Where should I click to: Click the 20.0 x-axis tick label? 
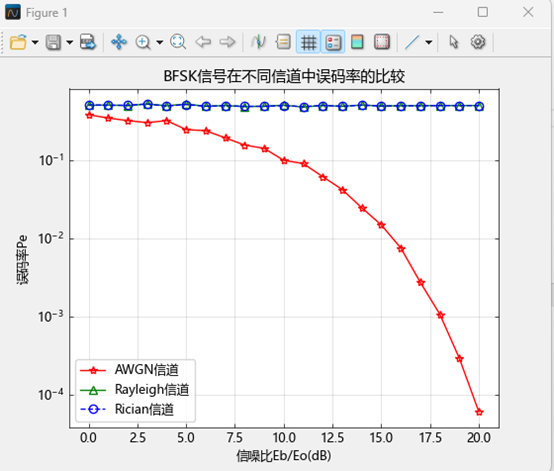pyautogui.click(x=479, y=438)
